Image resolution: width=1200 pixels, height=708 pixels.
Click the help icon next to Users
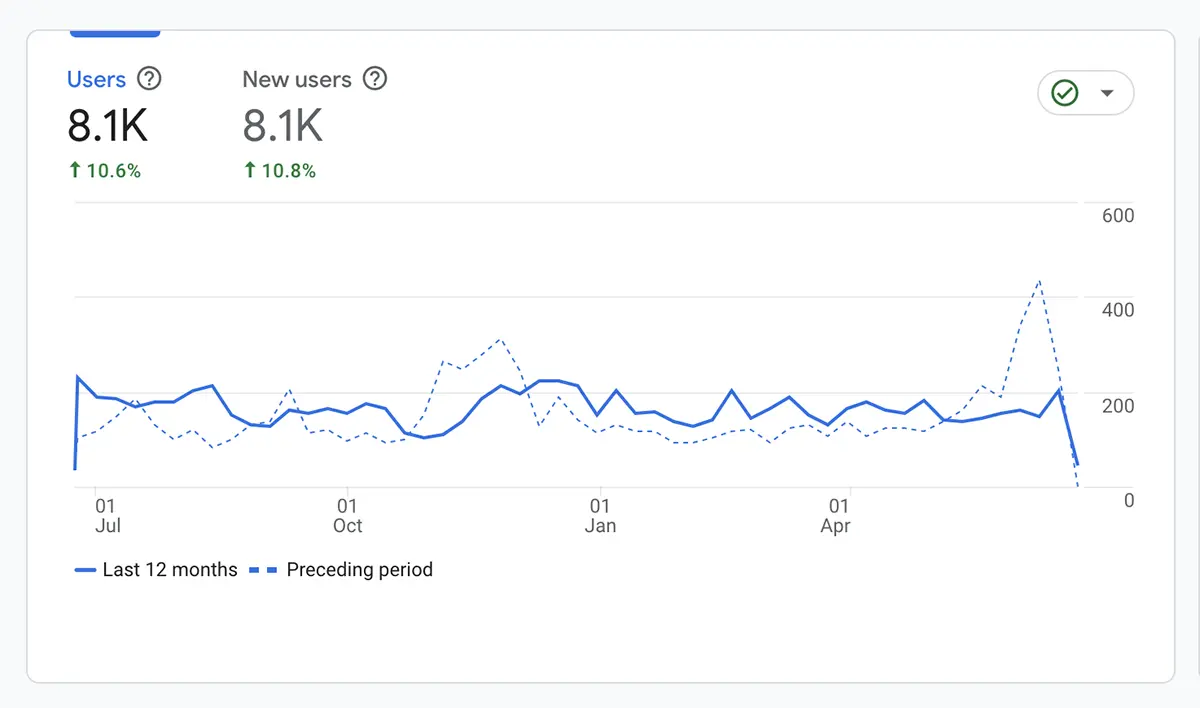(149, 79)
